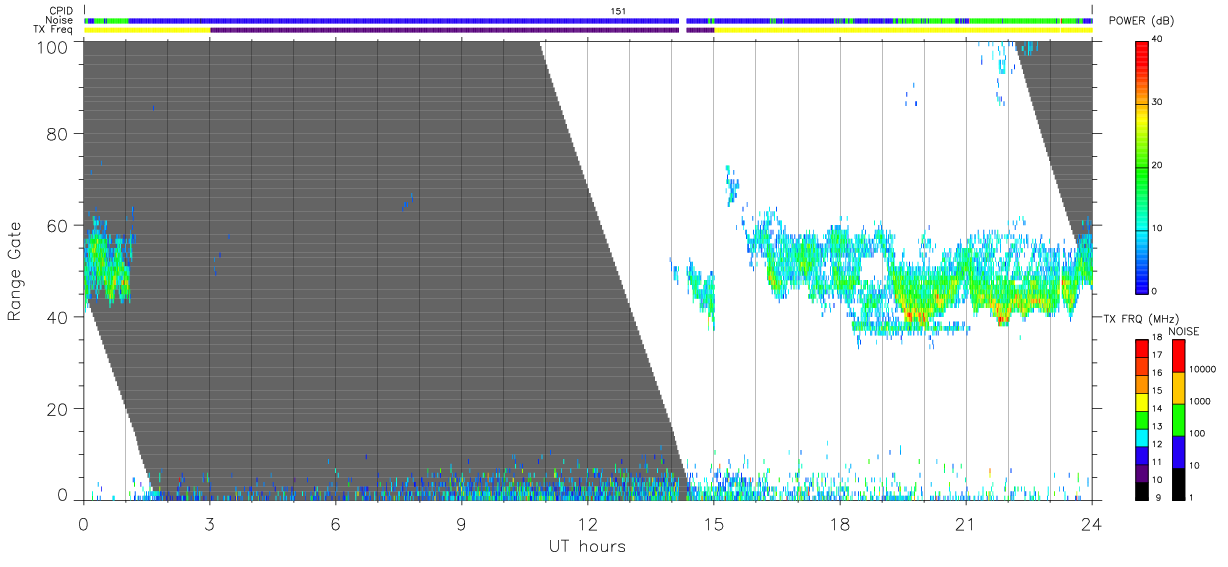
Task: Click Range Gate tick label "80"
Action: (x=57, y=134)
